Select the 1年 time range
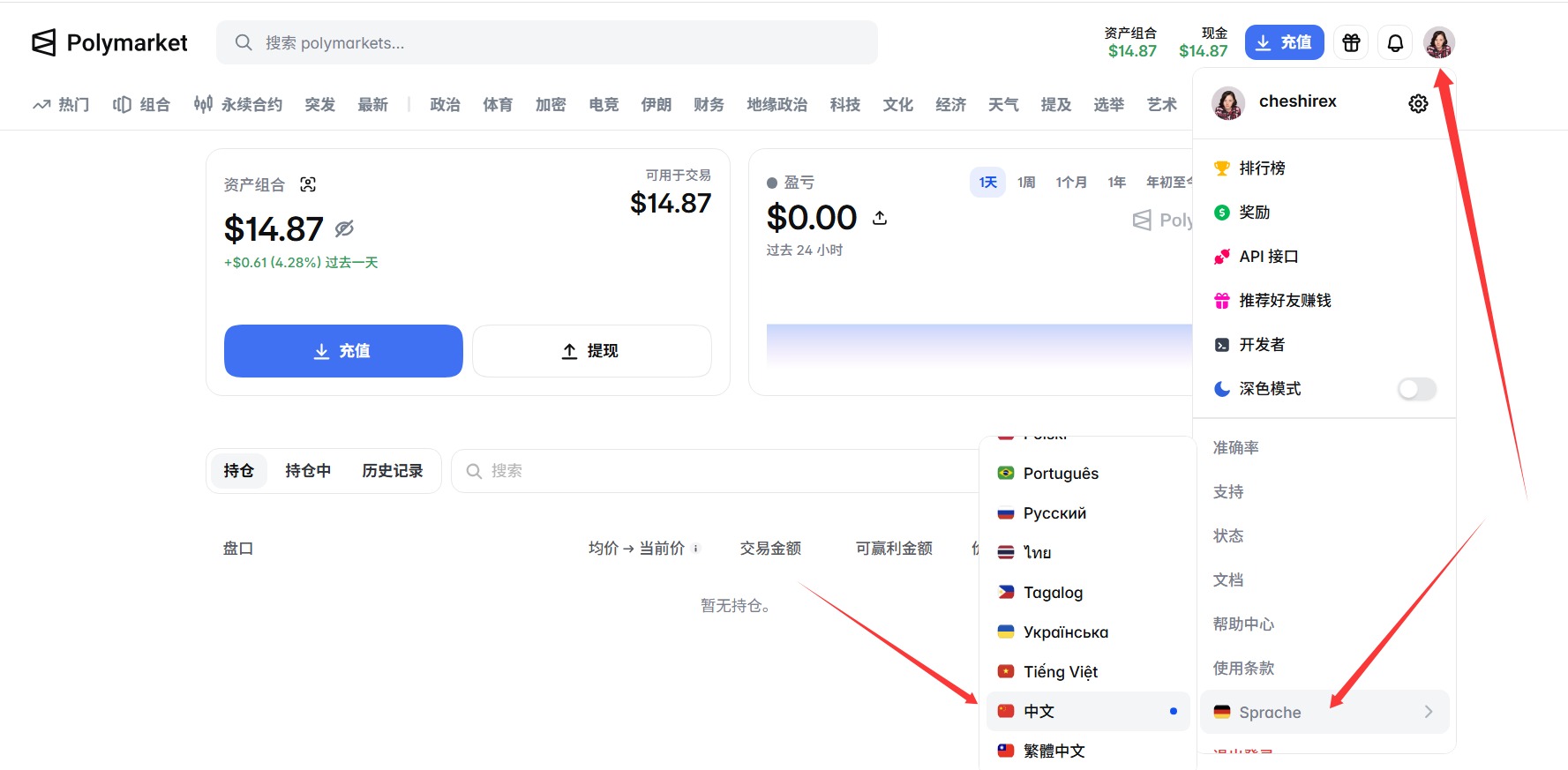 tap(1117, 182)
